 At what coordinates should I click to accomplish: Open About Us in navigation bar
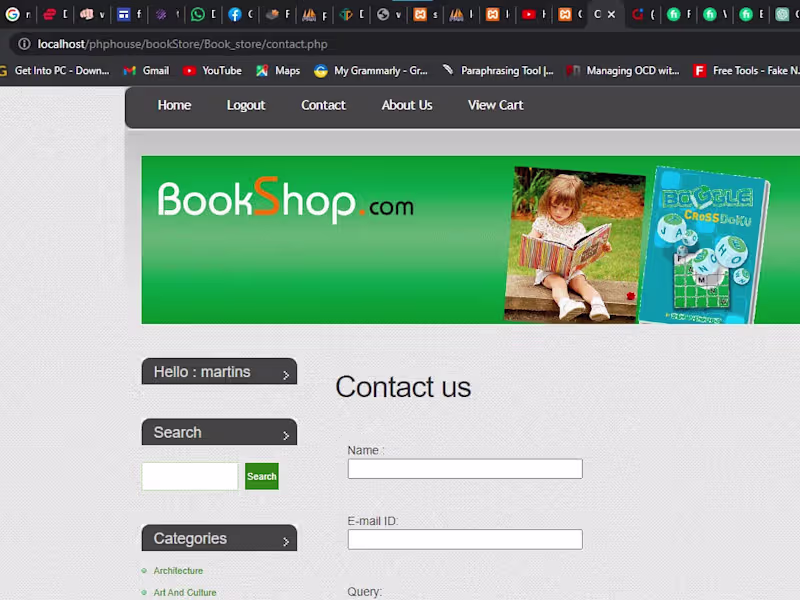coord(407,105)
